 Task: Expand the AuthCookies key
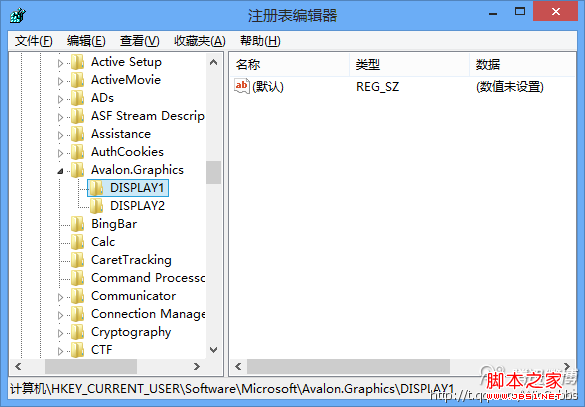pyautogui.click(x=60, y=153)
